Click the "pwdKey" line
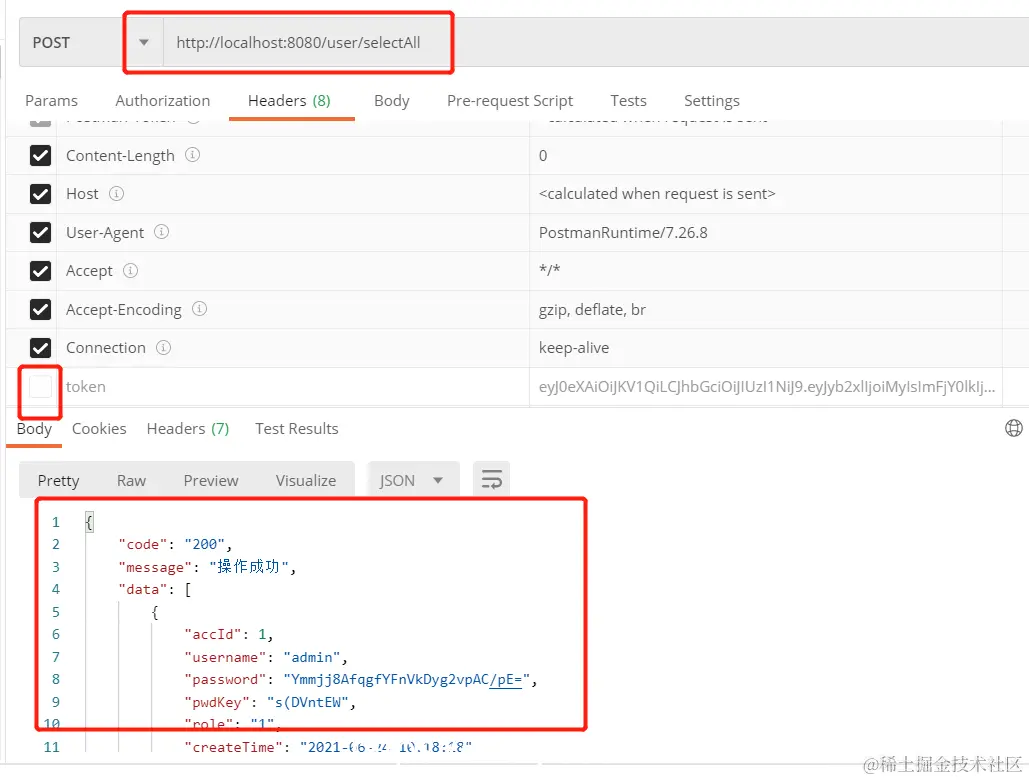 point(270,702)
